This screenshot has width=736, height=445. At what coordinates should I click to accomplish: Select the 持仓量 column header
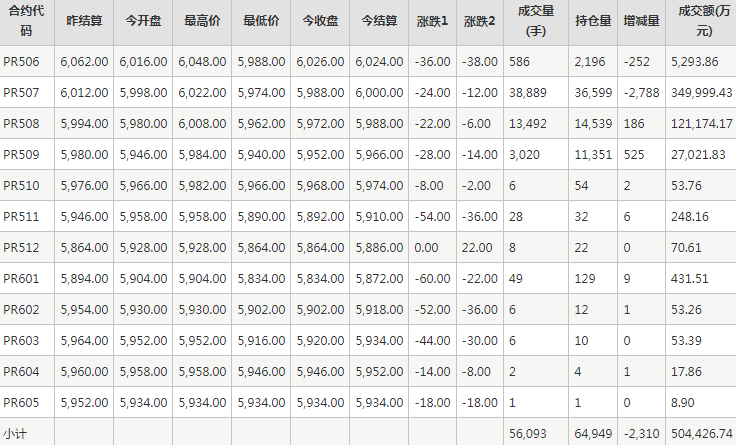click(x=593, y=21)
